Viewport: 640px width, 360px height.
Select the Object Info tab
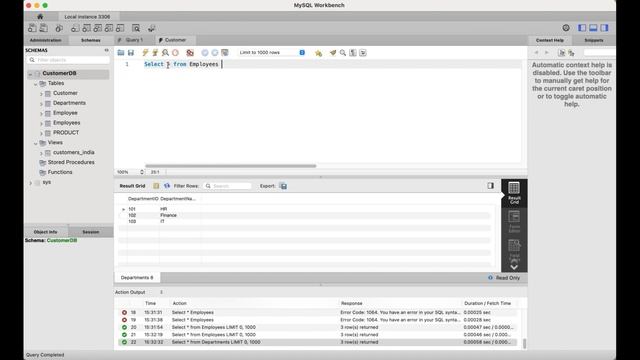(45, 232)
